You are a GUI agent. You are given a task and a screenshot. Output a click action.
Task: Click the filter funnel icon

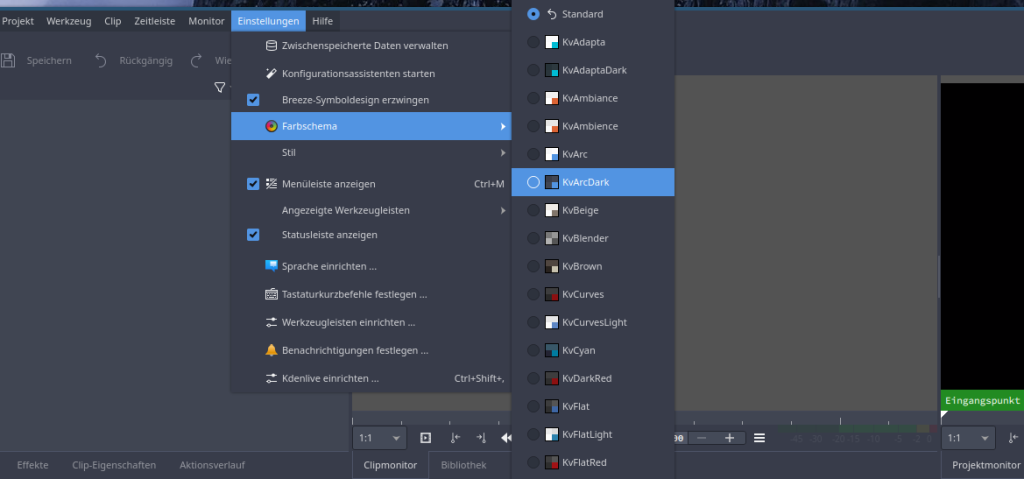219,88
